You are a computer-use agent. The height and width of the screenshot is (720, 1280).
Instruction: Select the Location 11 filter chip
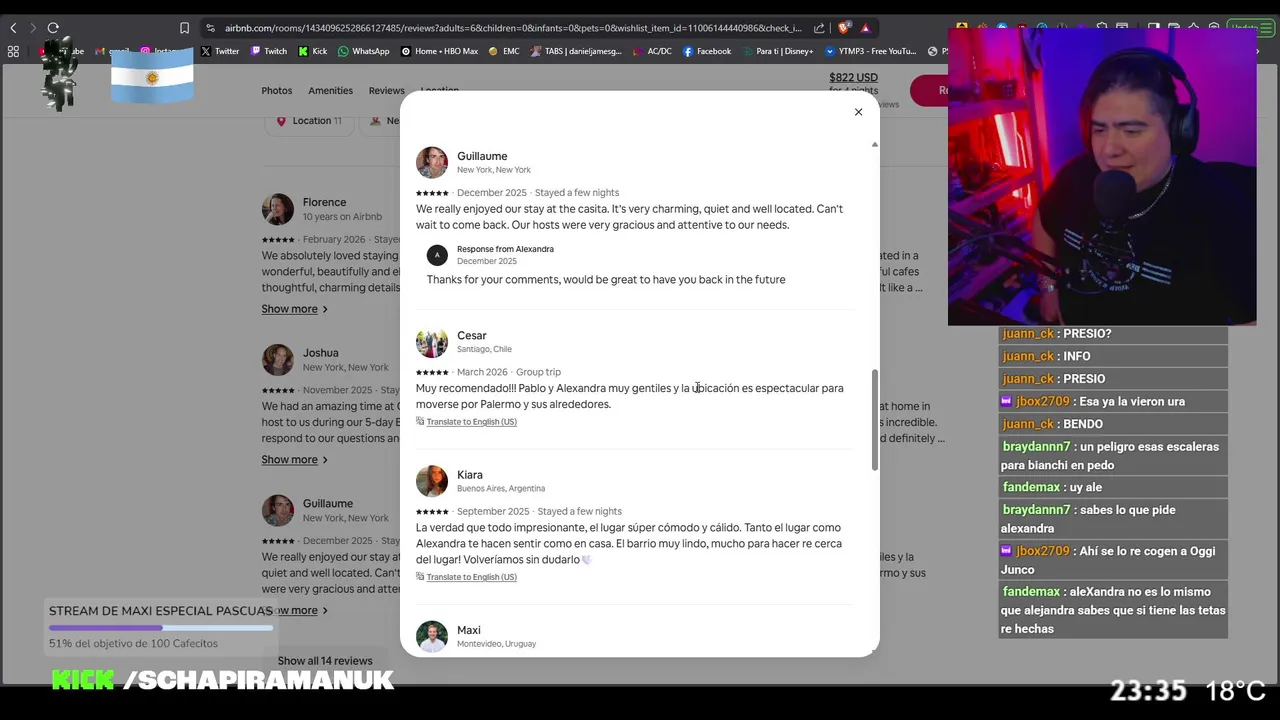[310, 121]
